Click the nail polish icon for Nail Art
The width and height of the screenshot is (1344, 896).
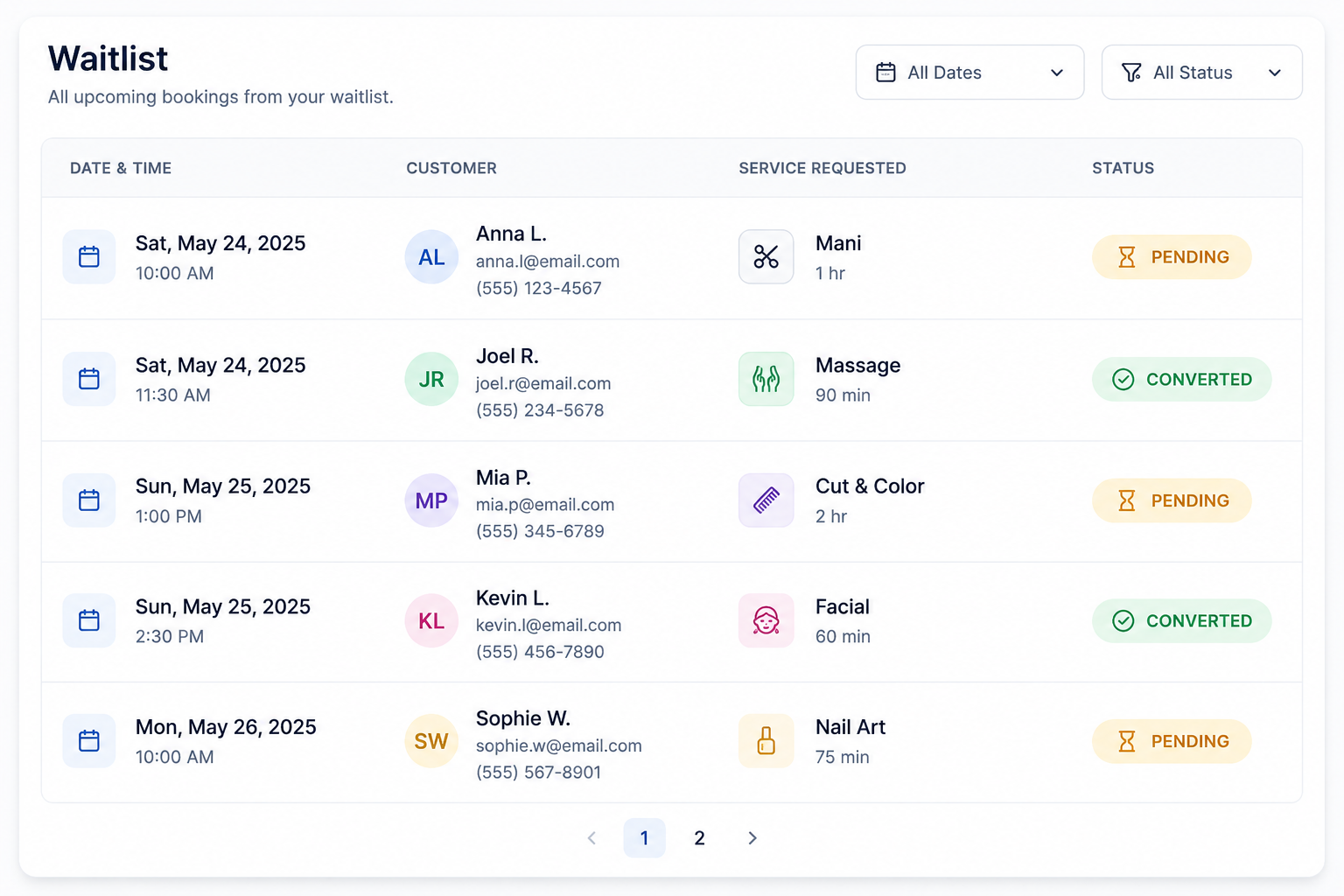click(766, 741)
